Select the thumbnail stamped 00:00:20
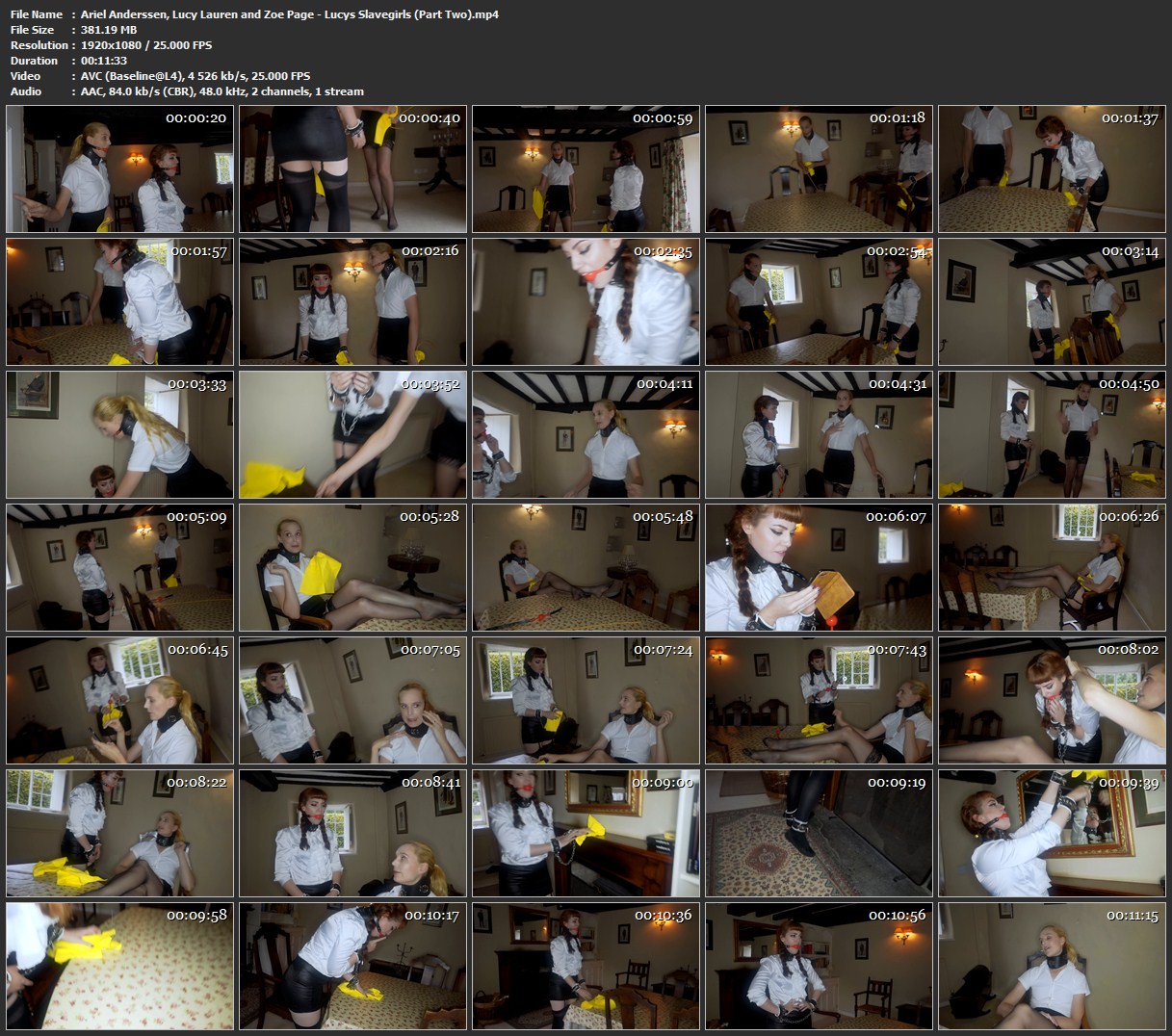This screenshot has width=1172, height=1036. 120,169
